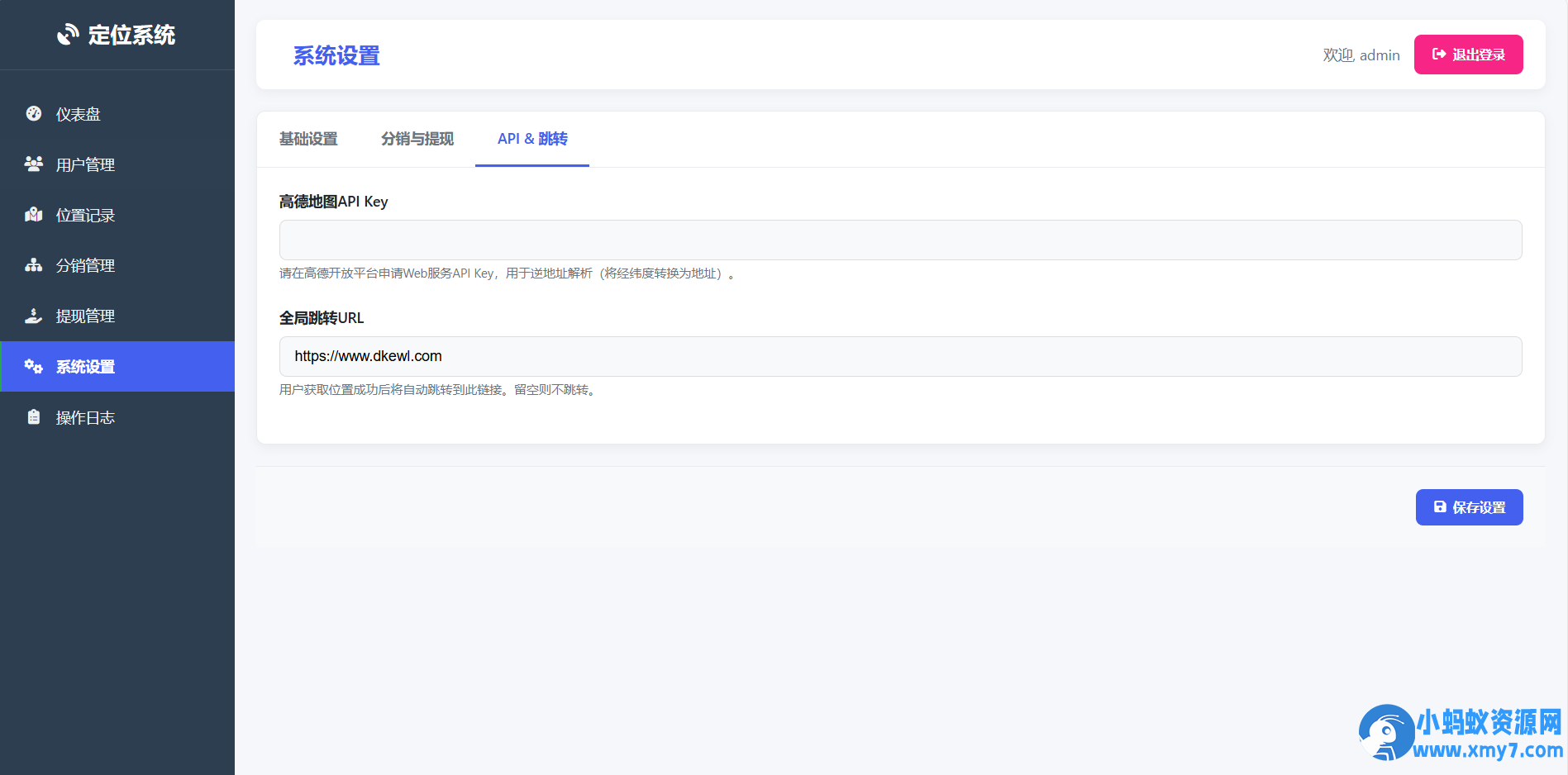Image resolution: width=1568 pixels, height=775 pixels.
Task: Switch to the 分销与提现 tab
Action: point(417,139)
